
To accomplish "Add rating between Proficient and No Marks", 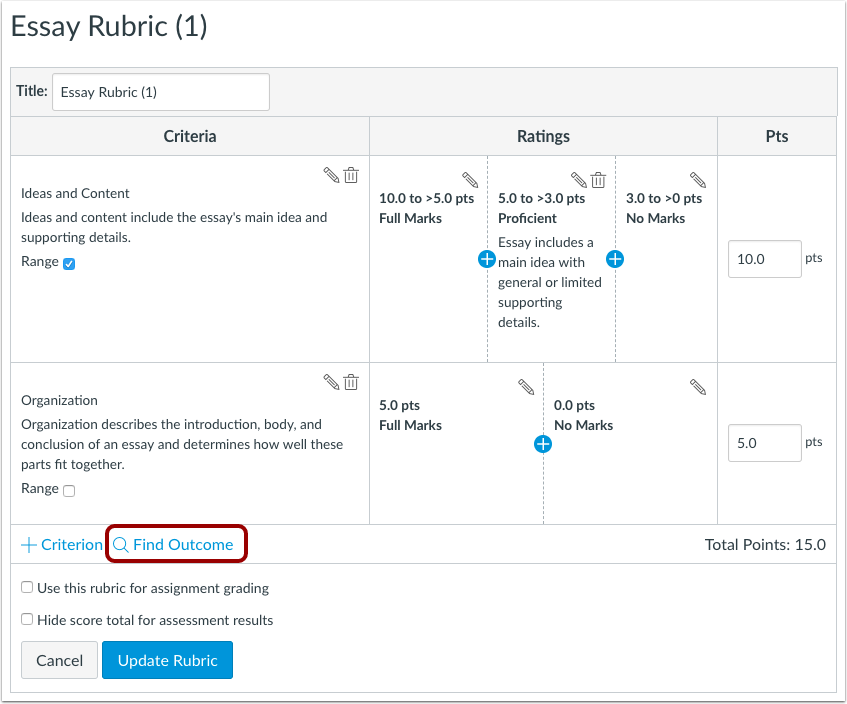I will pos(615,259).
